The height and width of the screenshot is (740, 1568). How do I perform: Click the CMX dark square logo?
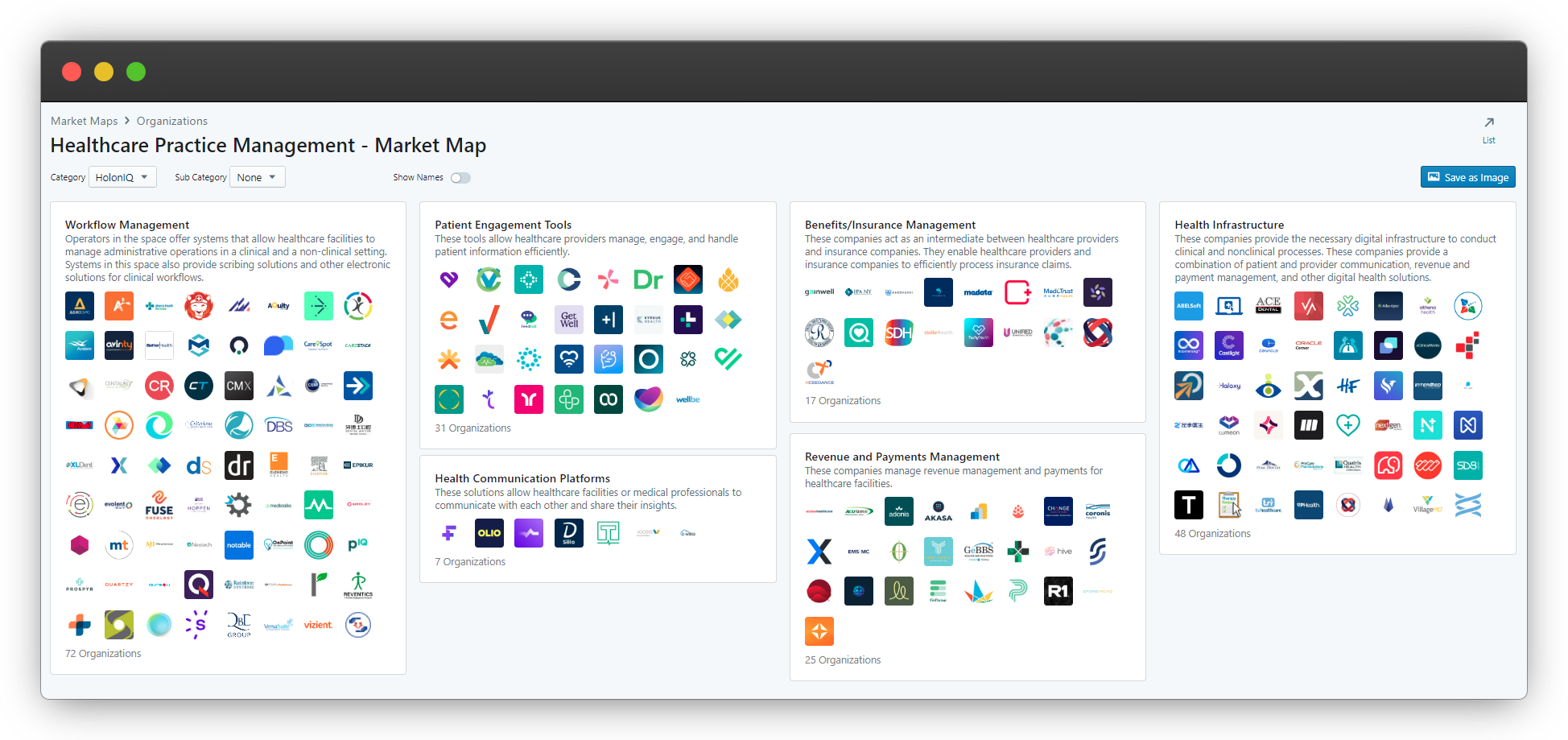239,386
